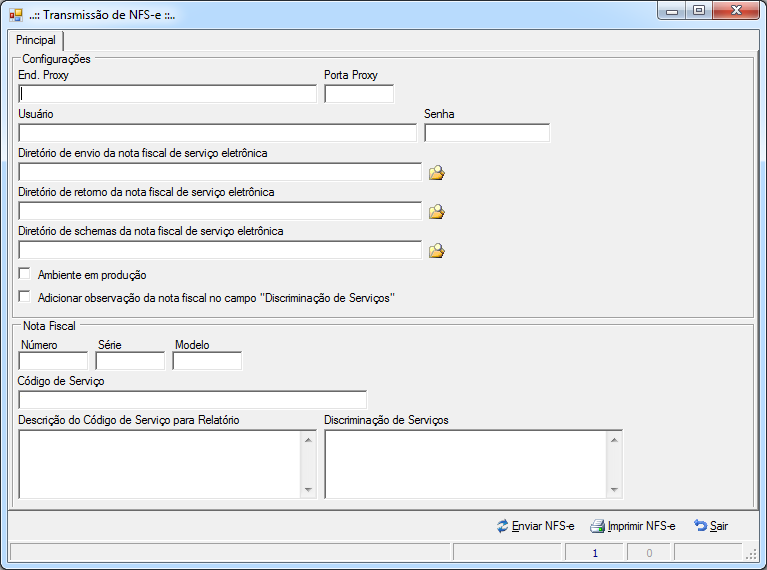The image size is (767, 570).
Task: Focus the diretório de envio text field
Action: coord(220,172)
